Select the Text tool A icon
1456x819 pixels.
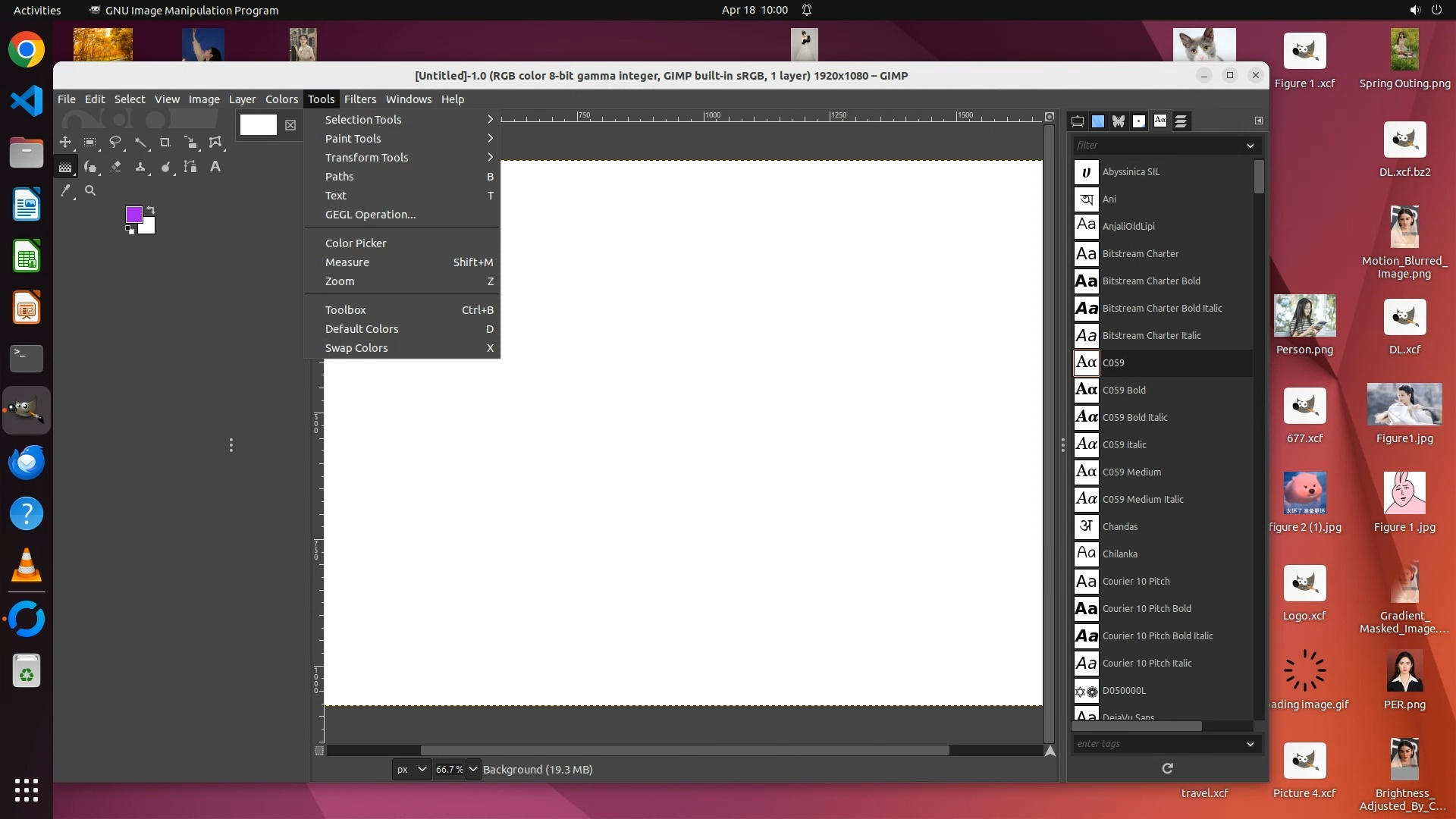[215, 166]
